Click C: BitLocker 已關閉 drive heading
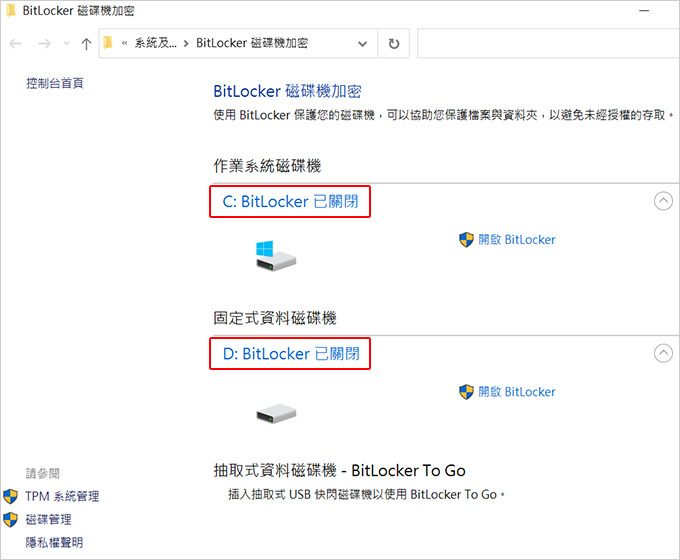 pos(290,201)
